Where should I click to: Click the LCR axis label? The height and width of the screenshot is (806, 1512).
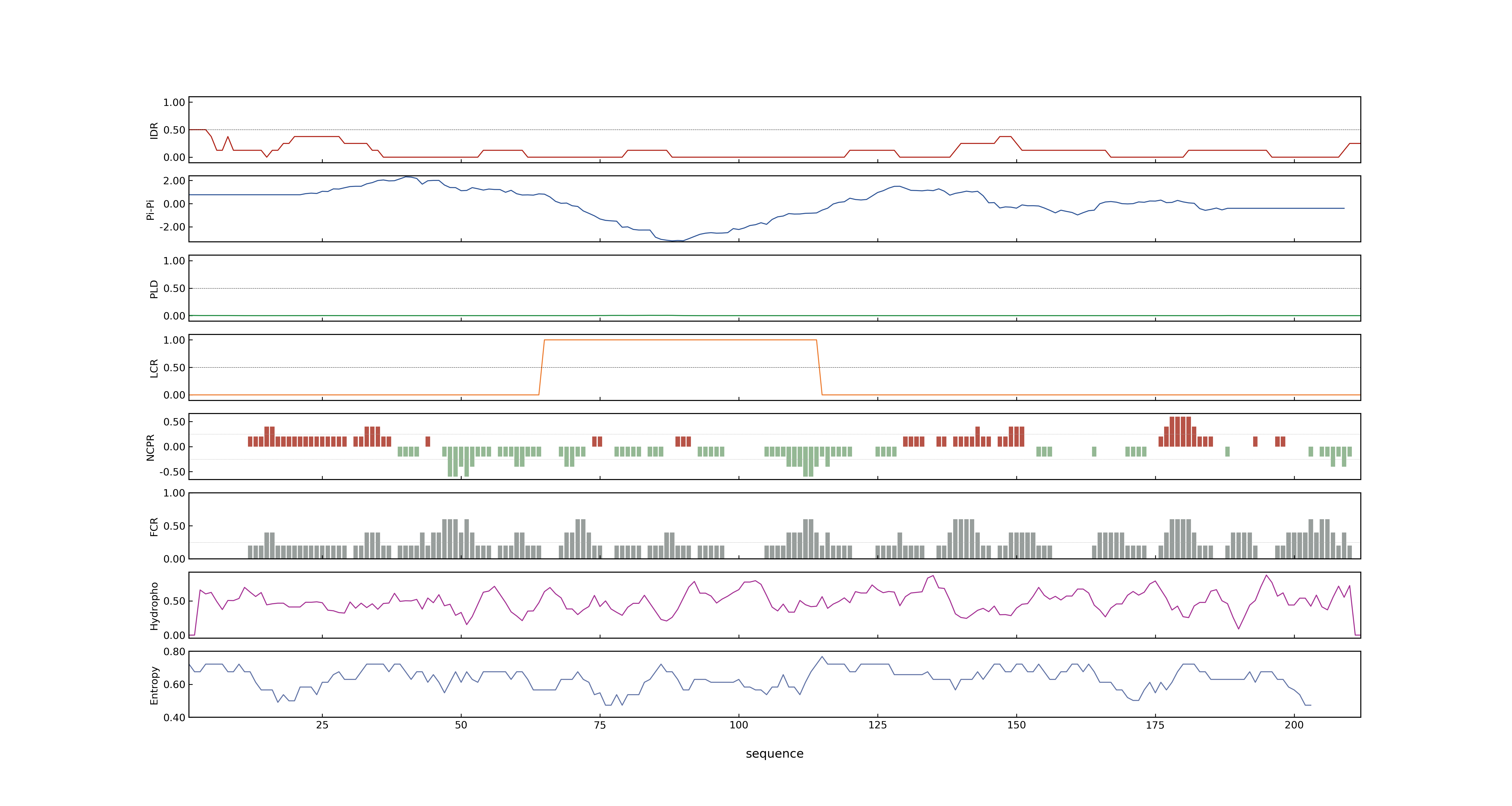click(154, 368)
